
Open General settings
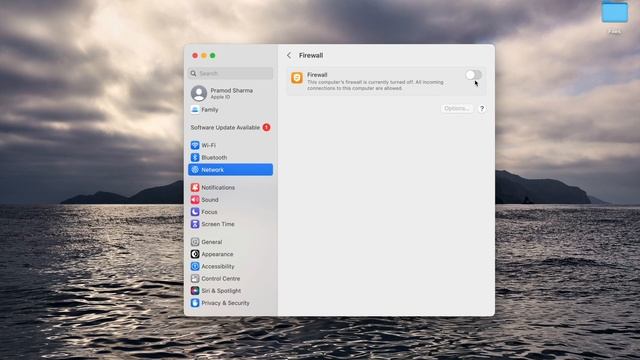pos(231,242)
